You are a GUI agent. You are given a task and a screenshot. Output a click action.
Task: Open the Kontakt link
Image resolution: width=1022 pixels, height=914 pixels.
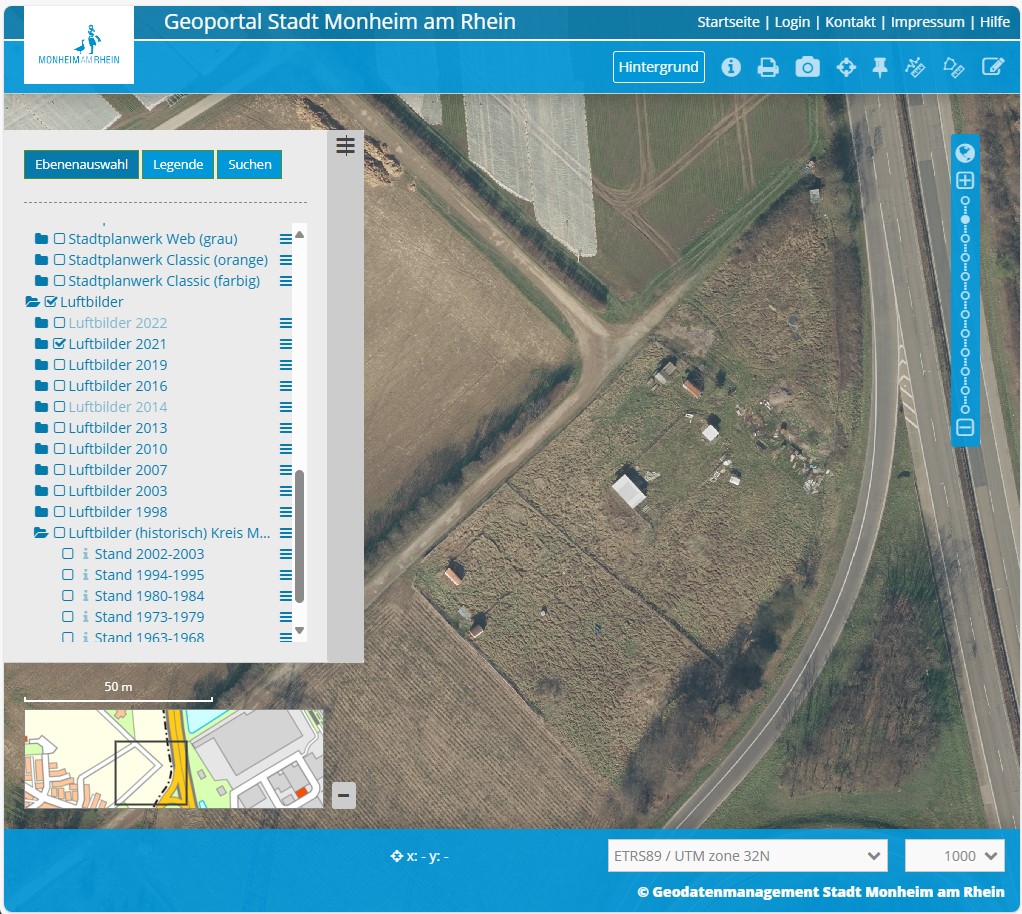(850, 22)
